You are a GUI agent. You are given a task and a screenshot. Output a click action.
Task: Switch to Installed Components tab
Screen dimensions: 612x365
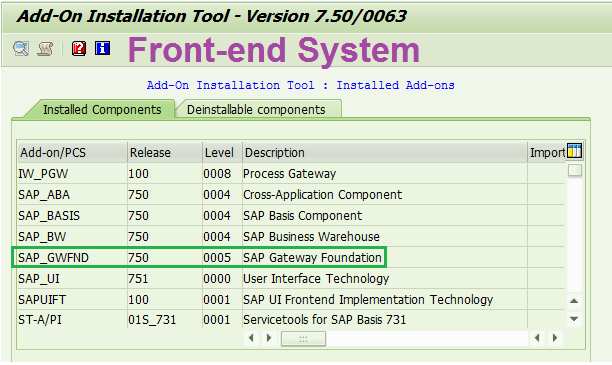102,110
